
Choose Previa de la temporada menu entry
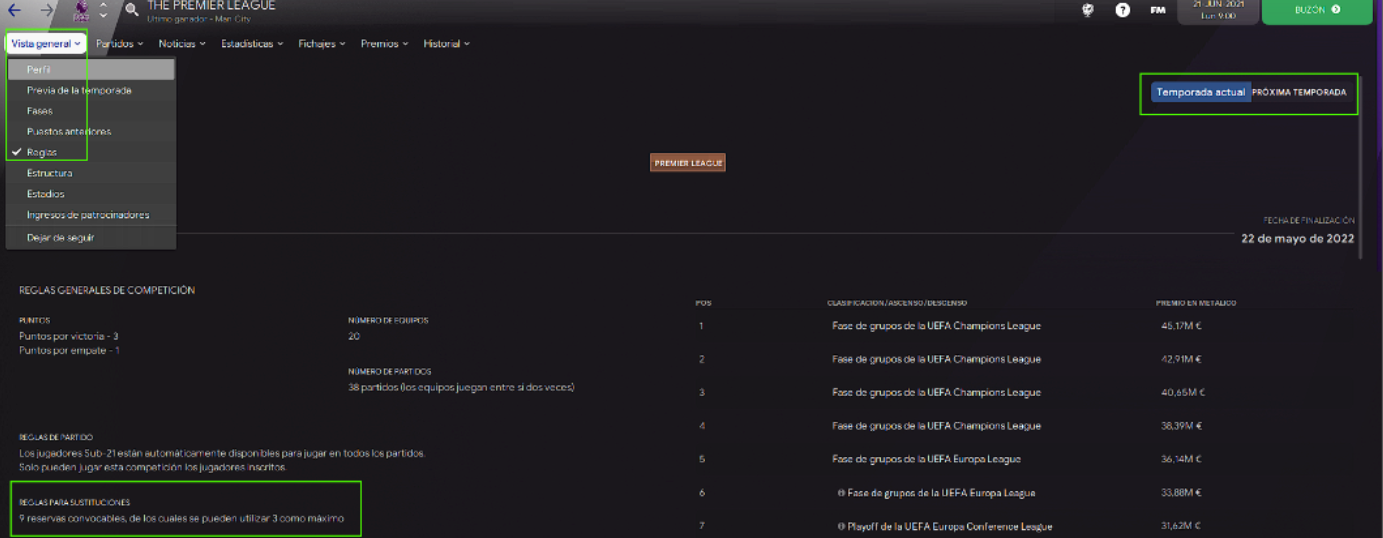(91, 90)
